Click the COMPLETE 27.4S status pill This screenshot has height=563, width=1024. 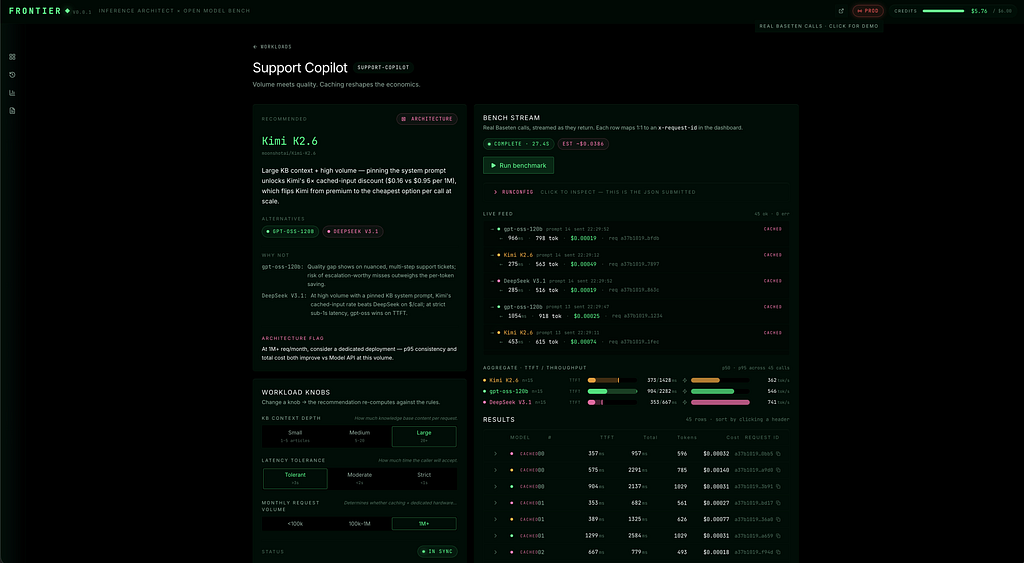[x=519, y=144]
